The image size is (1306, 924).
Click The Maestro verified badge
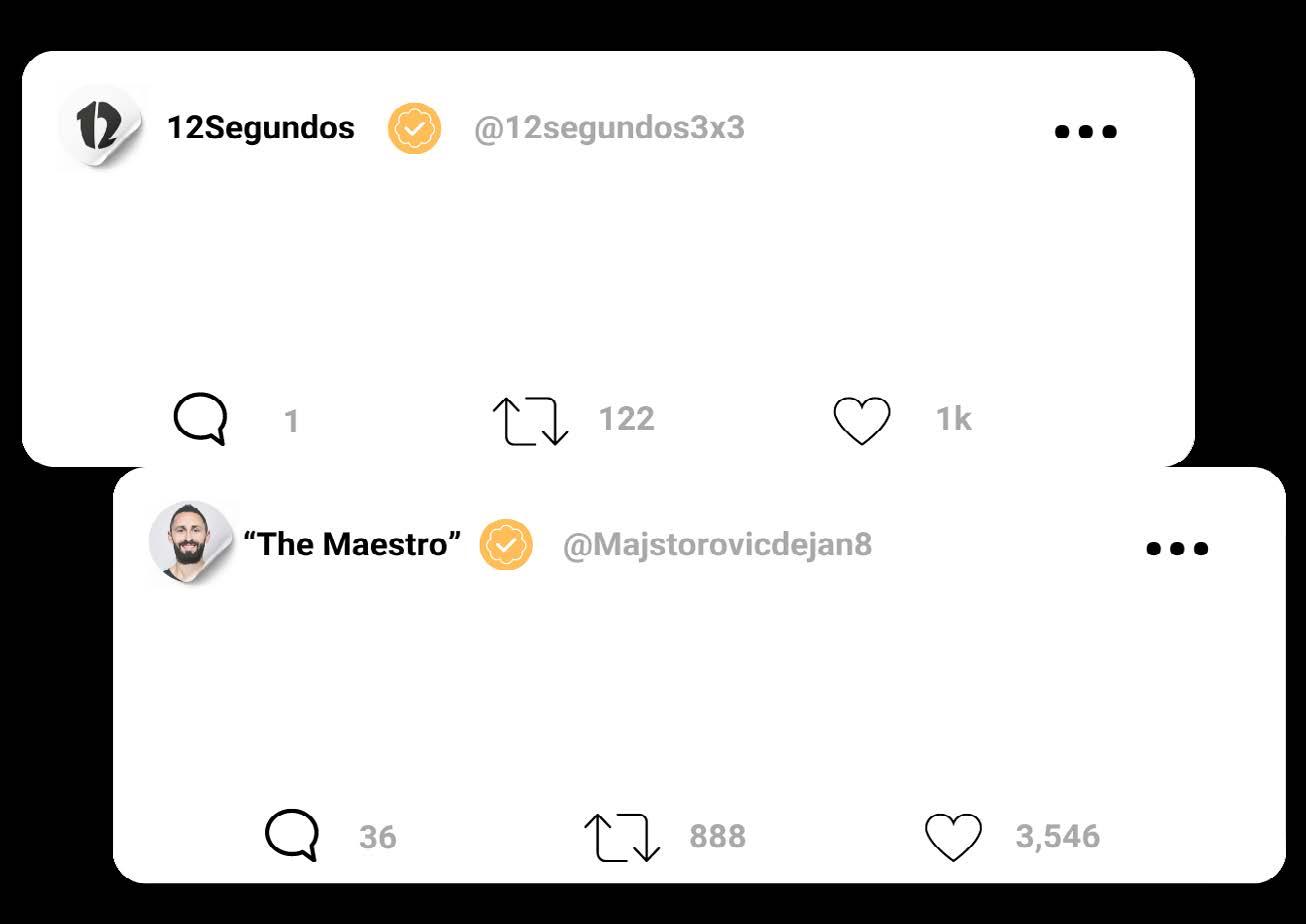click(x=506, y=545)
